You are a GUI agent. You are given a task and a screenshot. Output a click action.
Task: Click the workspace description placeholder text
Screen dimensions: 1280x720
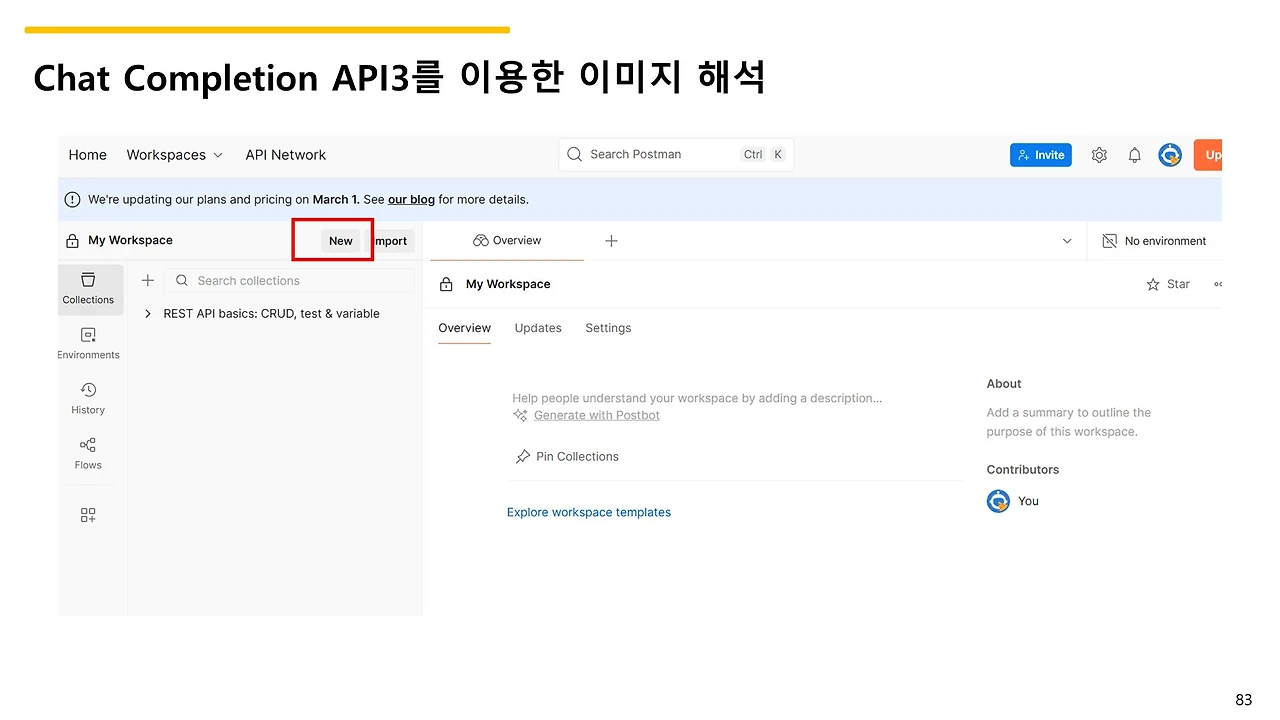697,398
